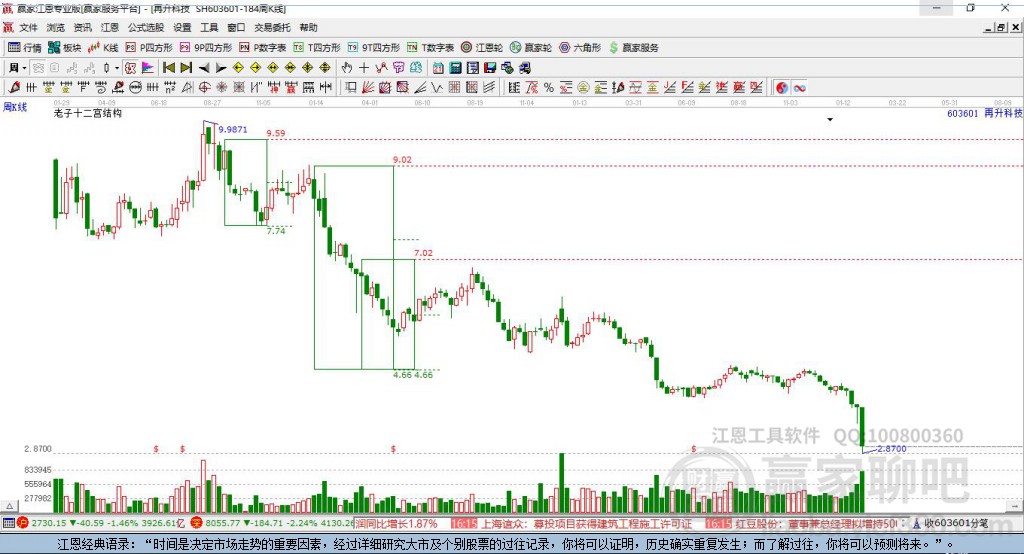Open the 设置 menu
This screenshot has height=554, width=1024.
click(x=182, y=27)
